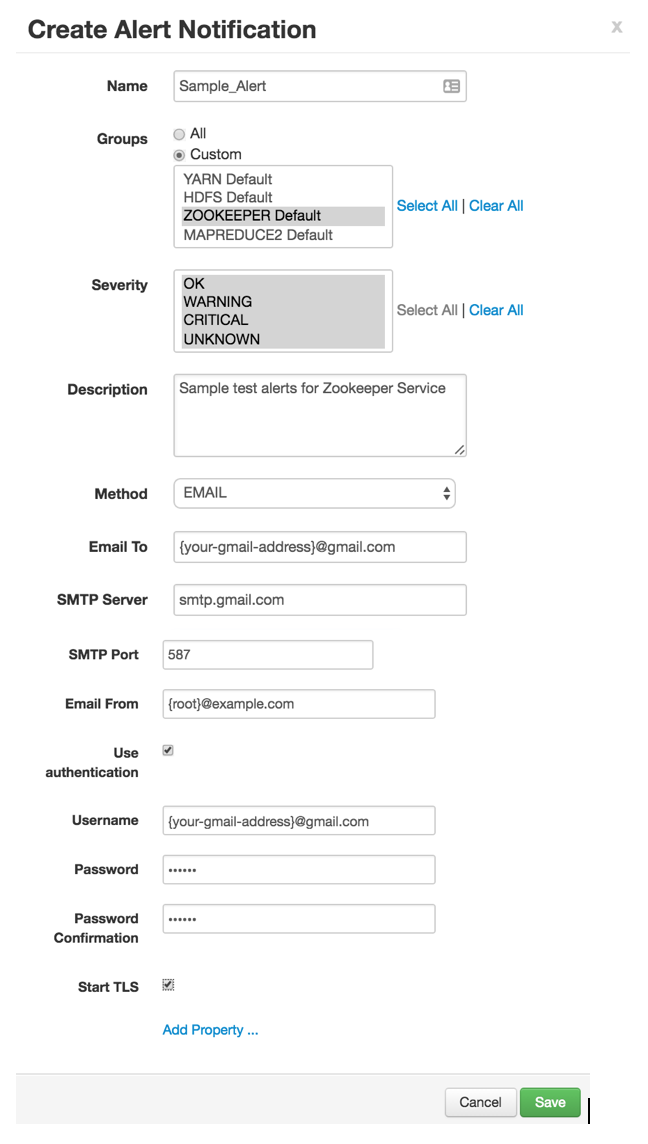This screenshot has width=648, height=1144.
Task: Close the Create Alert Notification dialog
Action: point(617,27)
